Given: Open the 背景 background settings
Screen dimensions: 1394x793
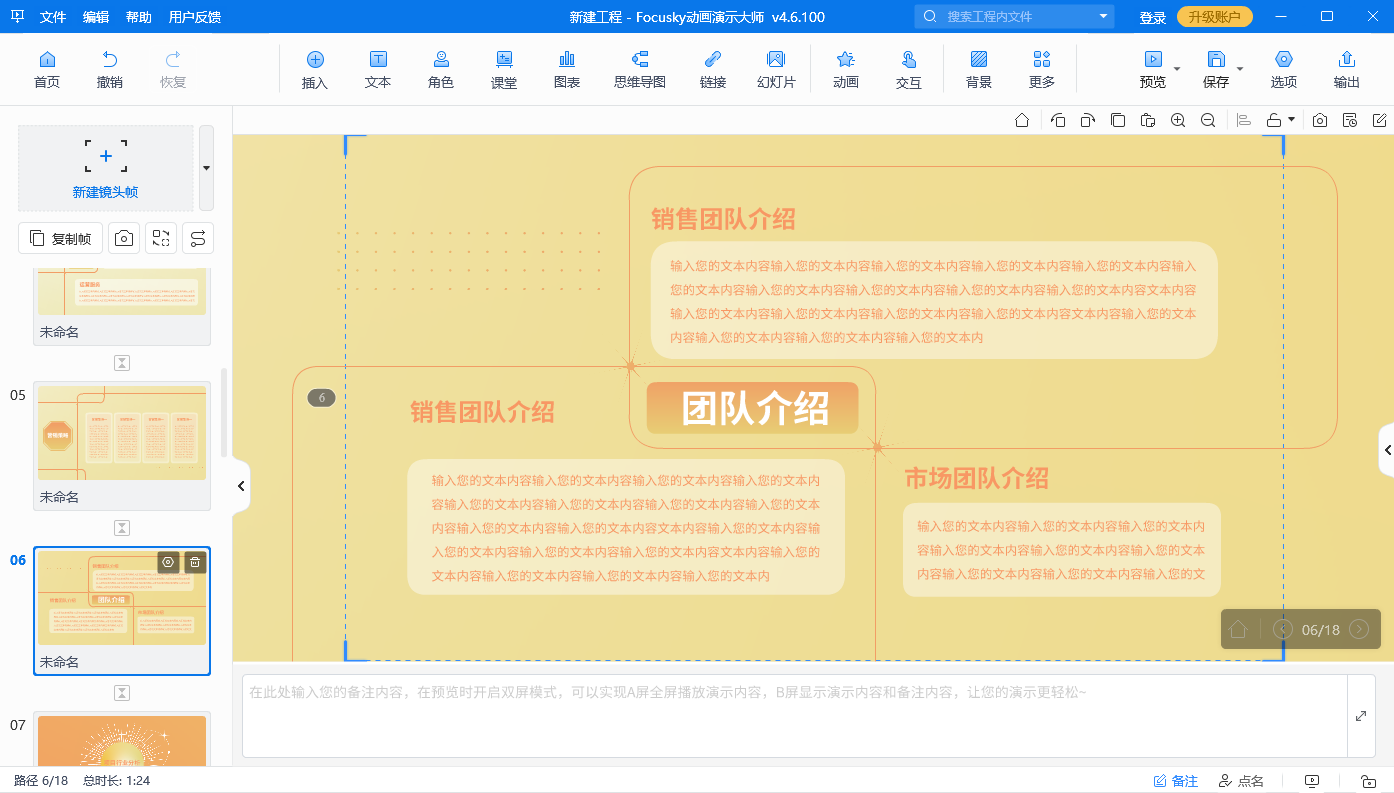Looking at the screenshot, I should click(x=979, y=69).
